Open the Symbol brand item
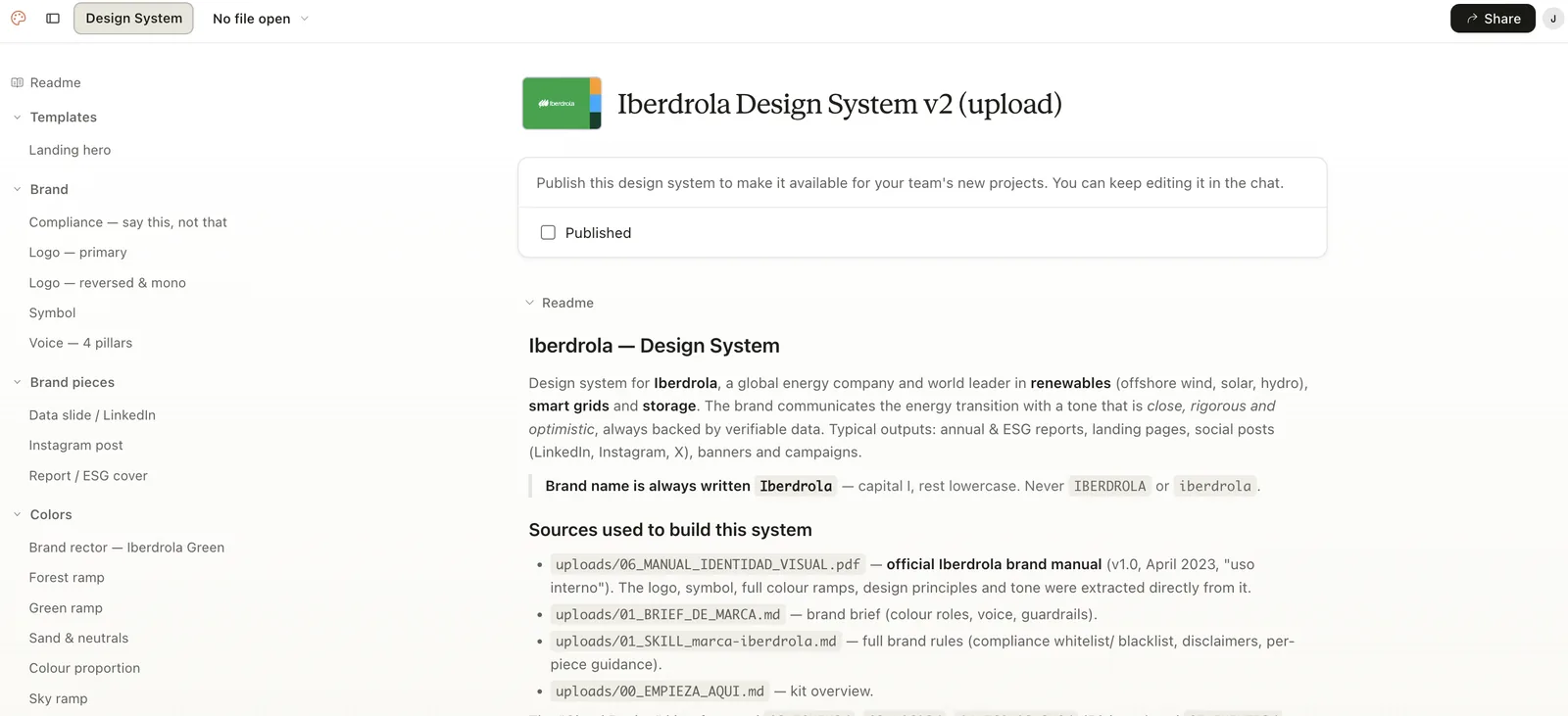The width and height of the screenshot is (1568, 716). pyautogui.click(x=52, y=312)
